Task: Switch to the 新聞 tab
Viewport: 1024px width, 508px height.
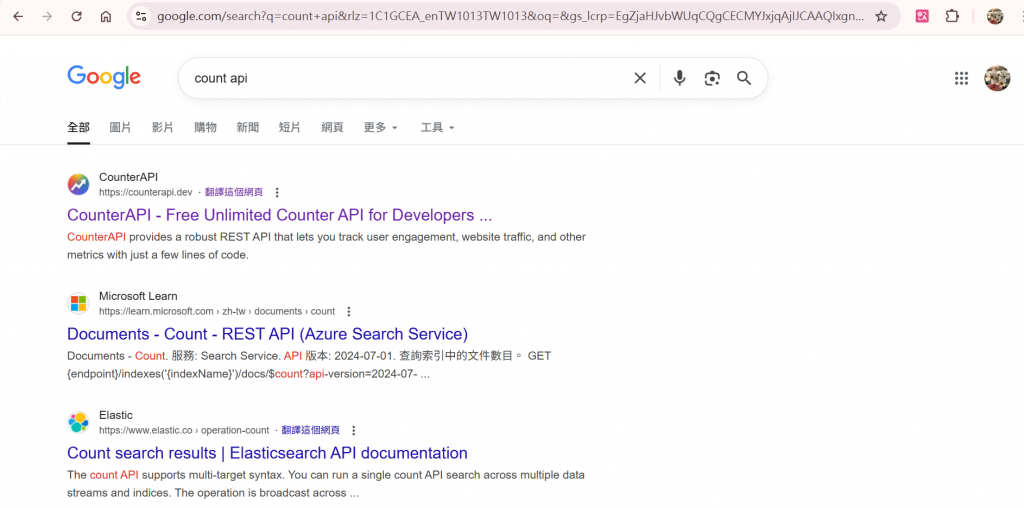Action: tap(248, 128)
